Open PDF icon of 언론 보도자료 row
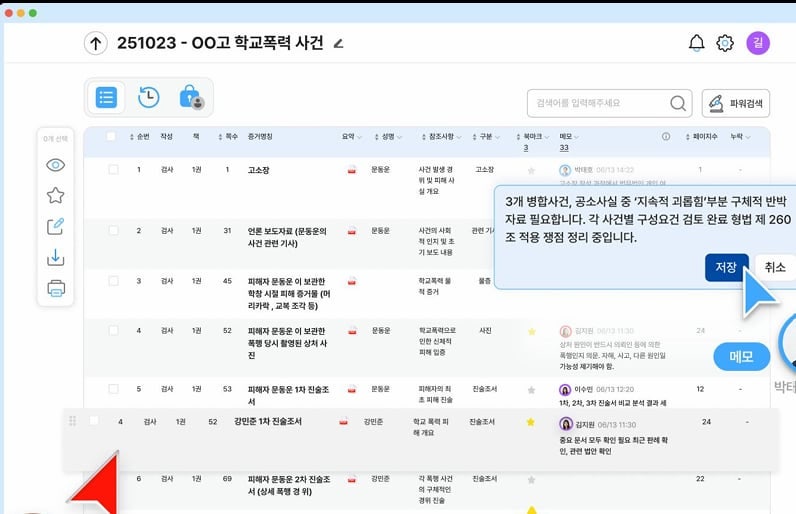This screenshot has width=796, height=514. coord(351,231)
